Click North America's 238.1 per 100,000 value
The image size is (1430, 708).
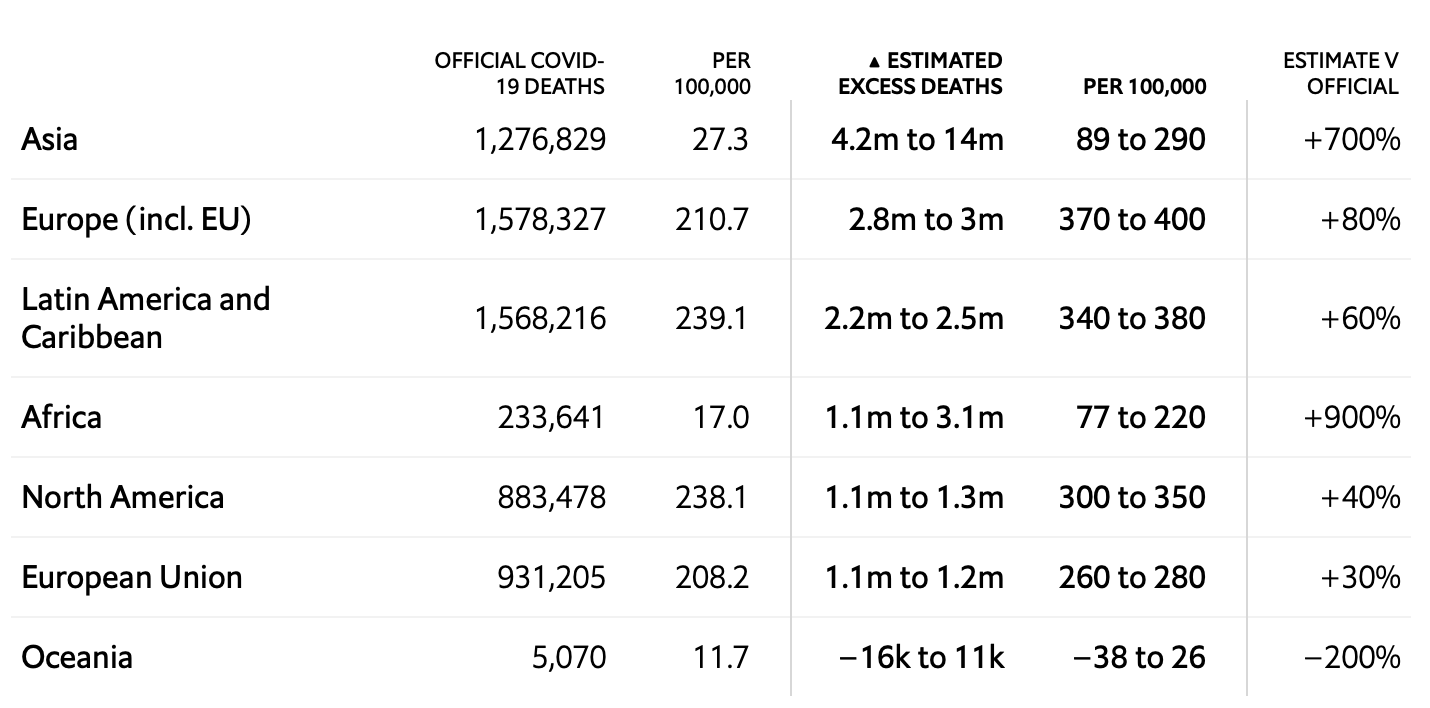[711, 497]
